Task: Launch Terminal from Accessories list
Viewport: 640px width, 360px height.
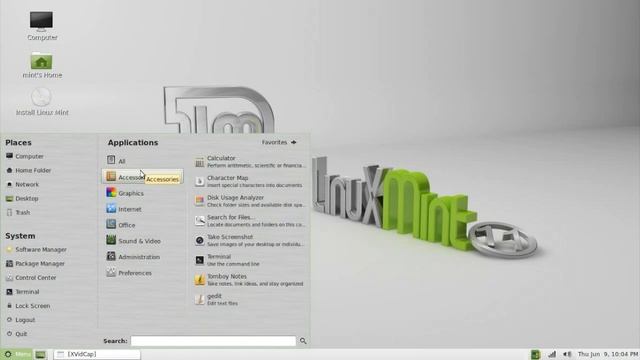Action: (227, 260)
